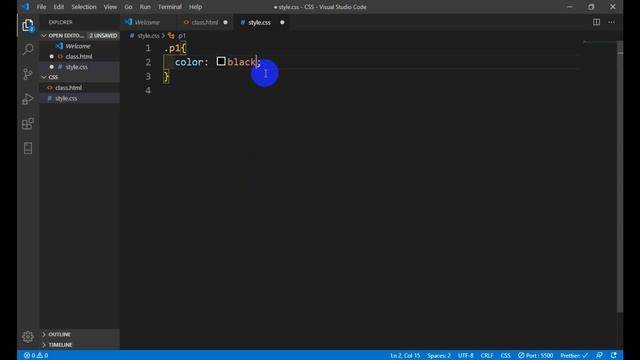Click the color property on line 2
Image resolution: width=640 pixels, height=360 pixels.
point(189,62)
